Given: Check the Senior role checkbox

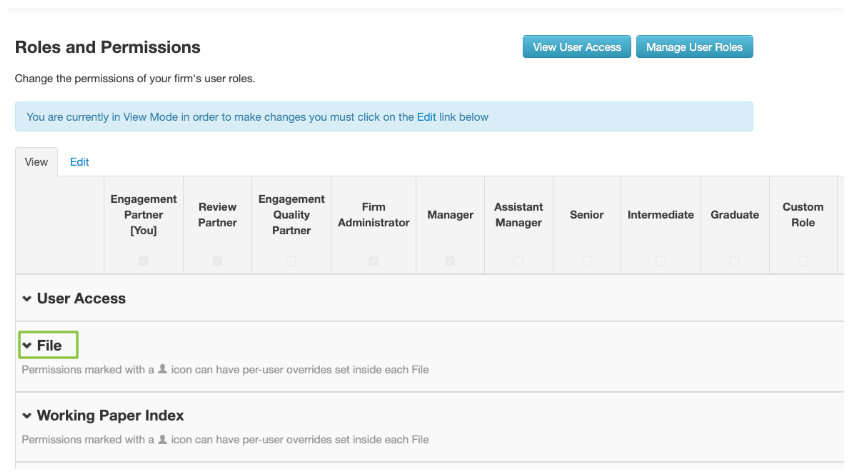Looking at the screenshot, I should (586, 261).
